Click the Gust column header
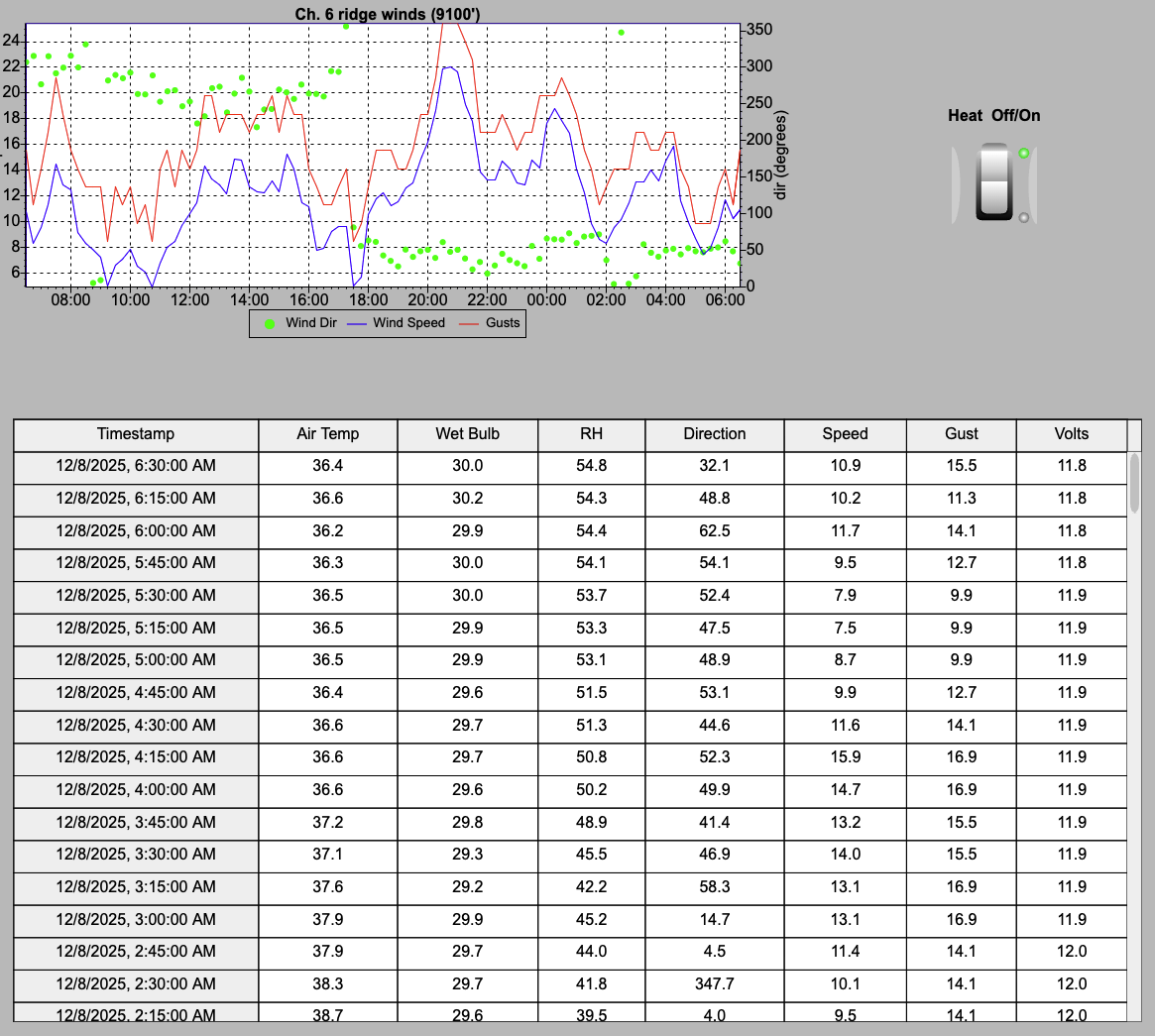The height and width of the screenshot is (1036, 1155). 962,435
